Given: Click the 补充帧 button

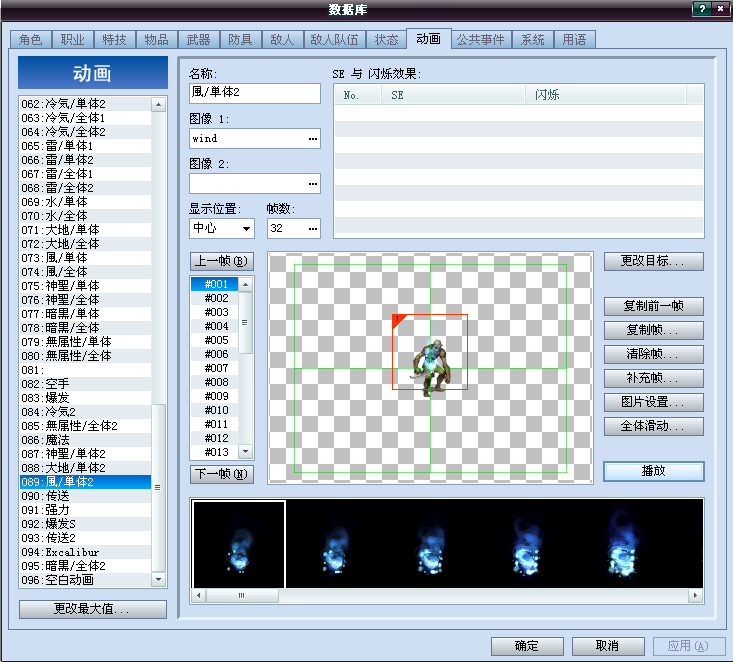Looking at the screenshot, I should pyautogui.click(x=653, y=378).
